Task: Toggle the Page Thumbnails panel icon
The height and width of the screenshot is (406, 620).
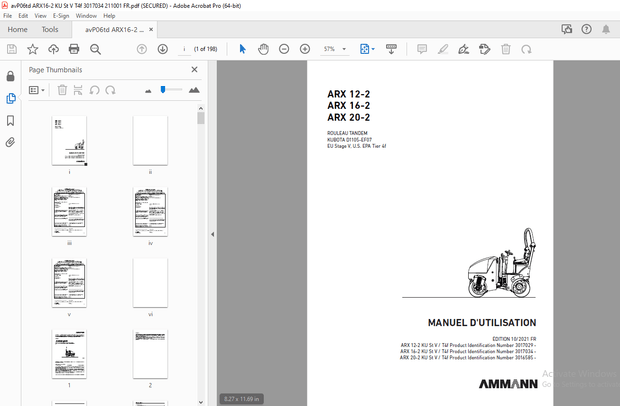Action: click(x=10, y=99)
